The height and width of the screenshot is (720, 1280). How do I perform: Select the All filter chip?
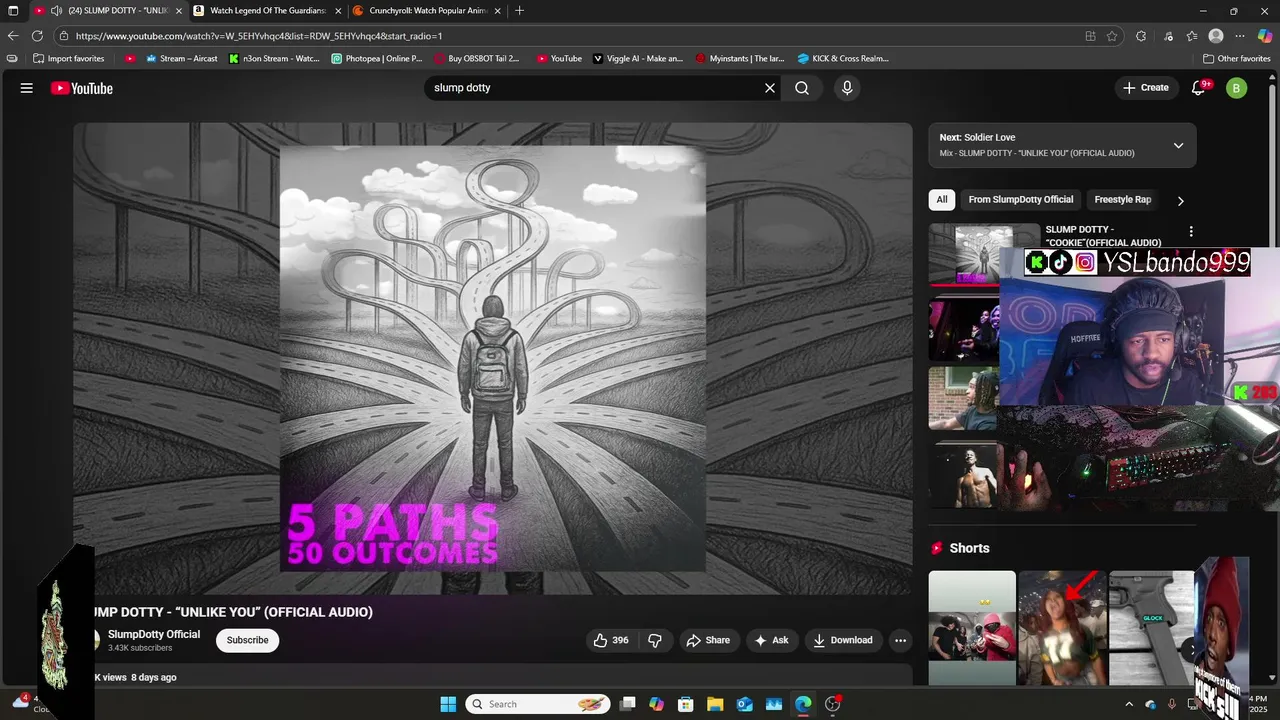942,200
